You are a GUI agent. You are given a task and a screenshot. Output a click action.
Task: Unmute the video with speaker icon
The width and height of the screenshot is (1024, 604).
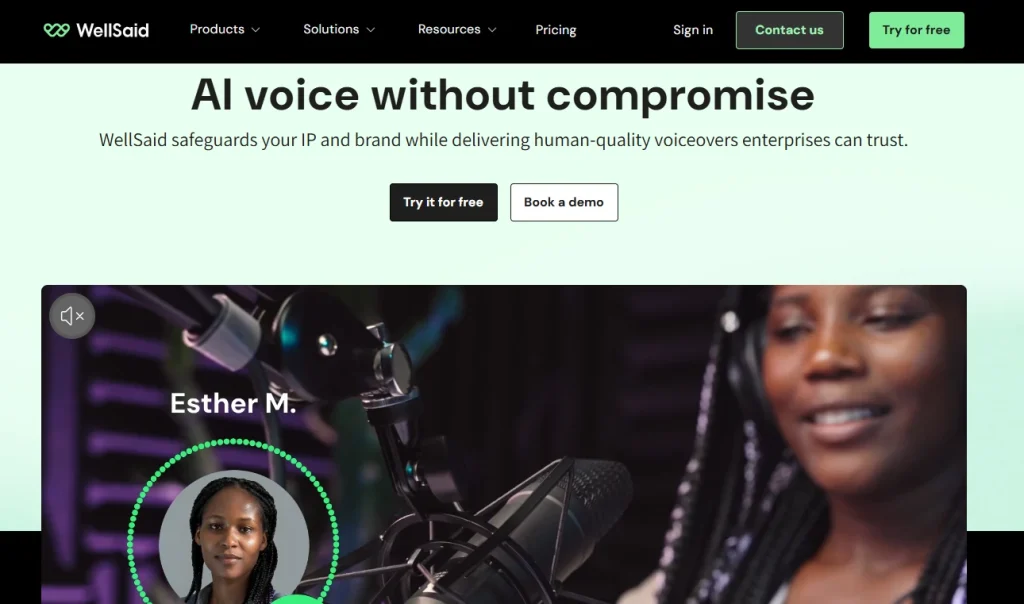72,316
